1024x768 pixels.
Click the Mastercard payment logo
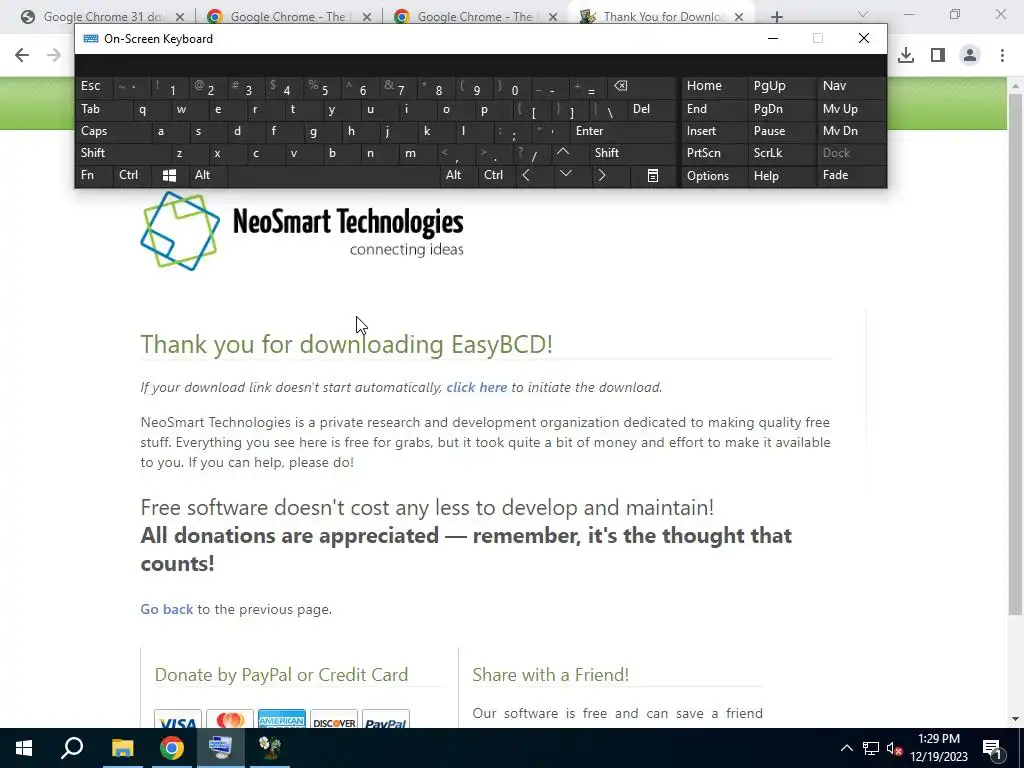(230, 720)
